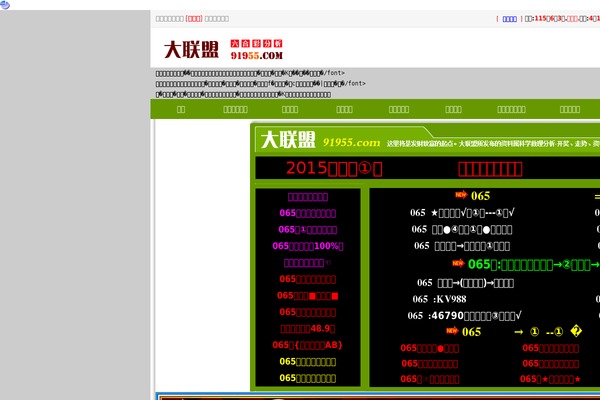
Task: Click the red 2015 heading with circled 1
Action: coord(334,168)
